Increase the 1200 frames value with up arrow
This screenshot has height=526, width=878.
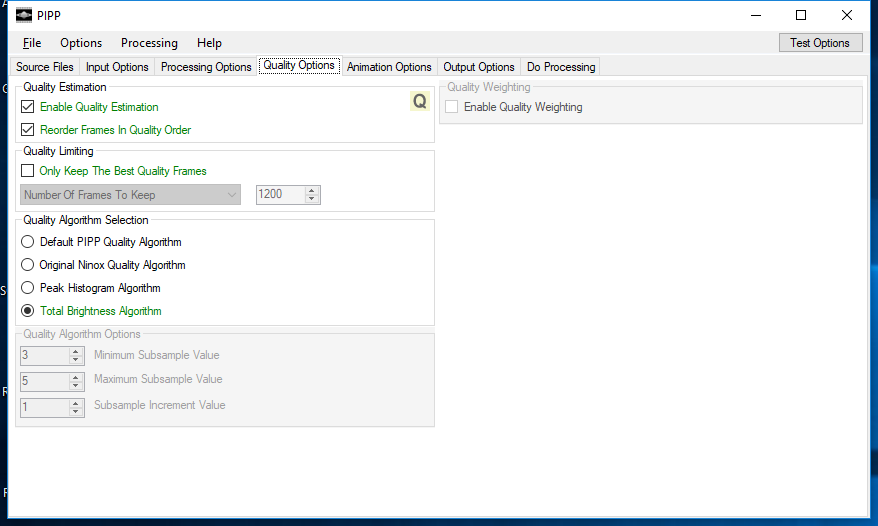click(x=312, y=190)
